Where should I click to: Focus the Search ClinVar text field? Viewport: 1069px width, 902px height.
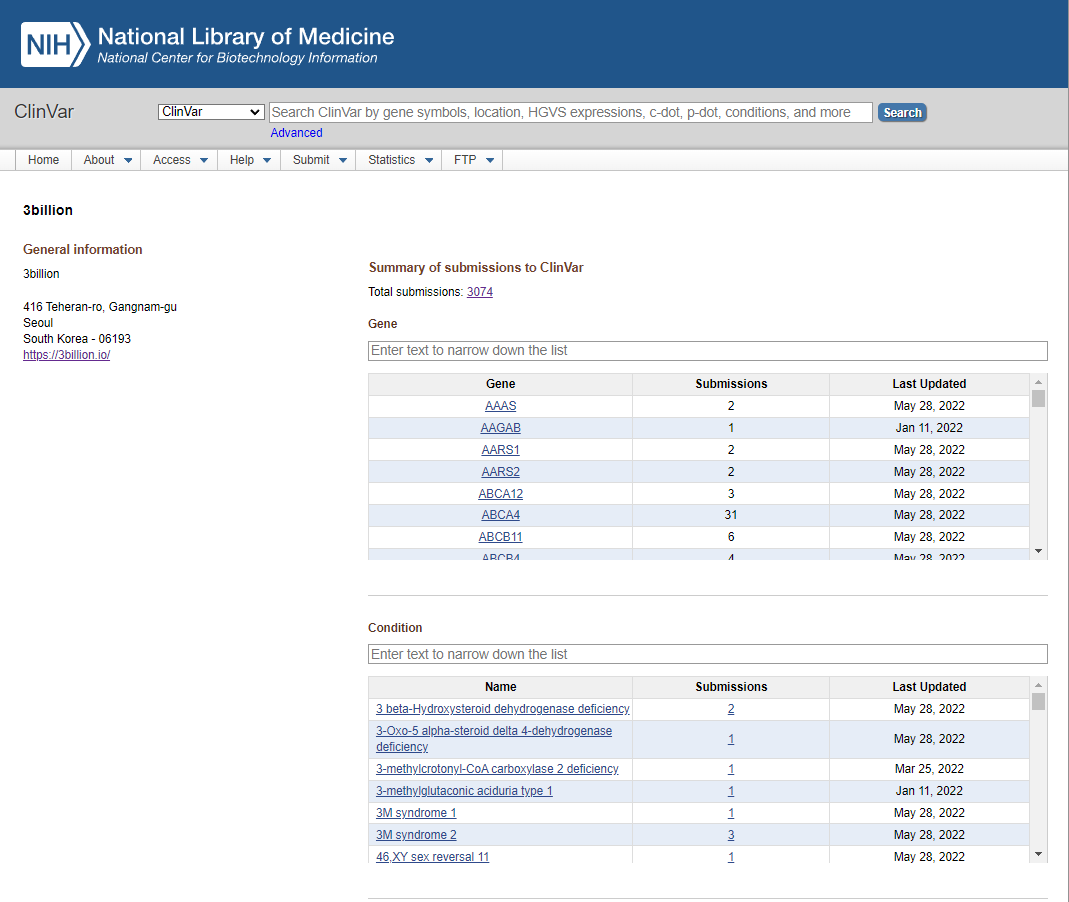coord(570,112)
